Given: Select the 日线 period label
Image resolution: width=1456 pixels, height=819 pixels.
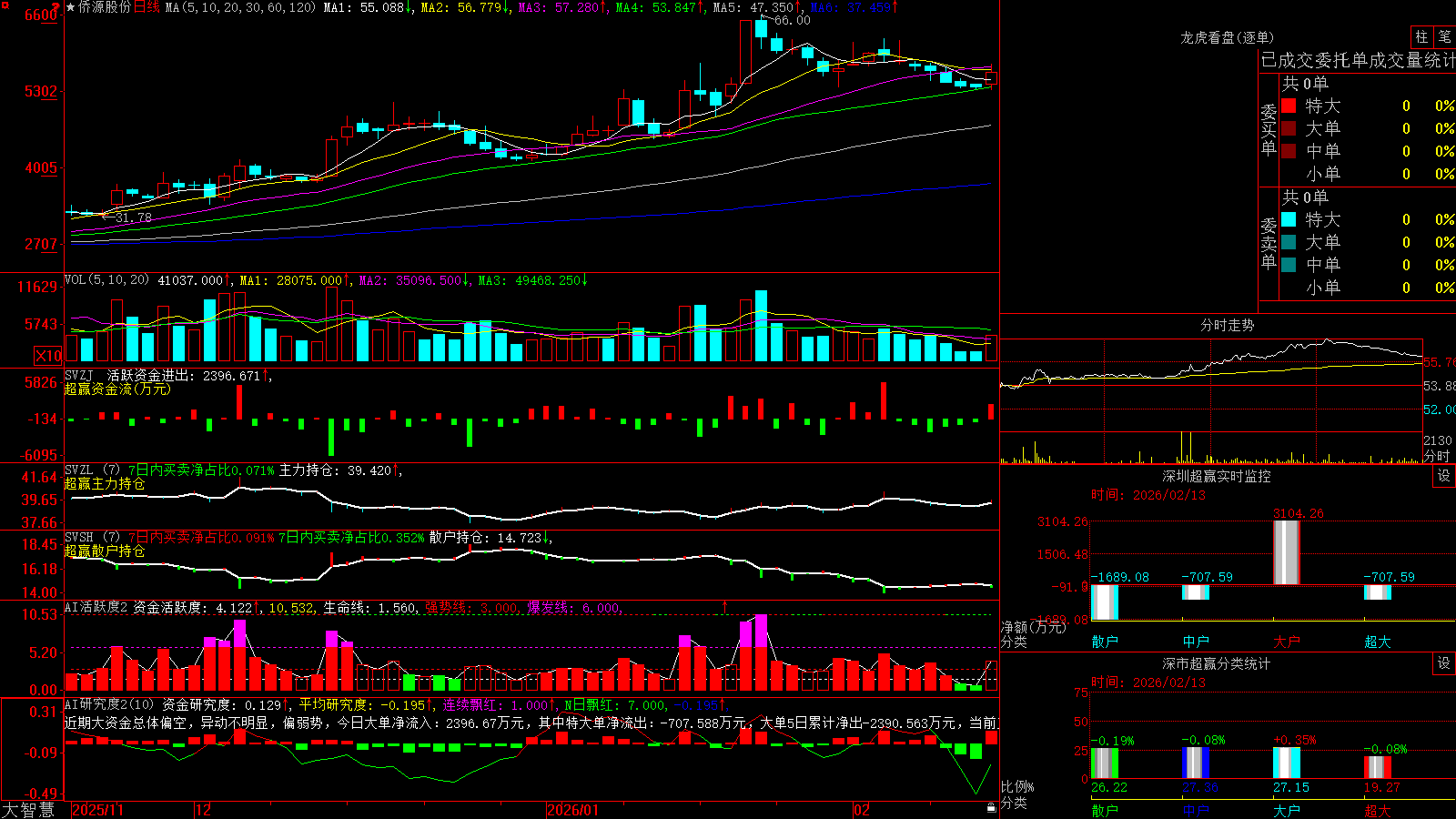Looking at the screenshot, I should point(147,7).
